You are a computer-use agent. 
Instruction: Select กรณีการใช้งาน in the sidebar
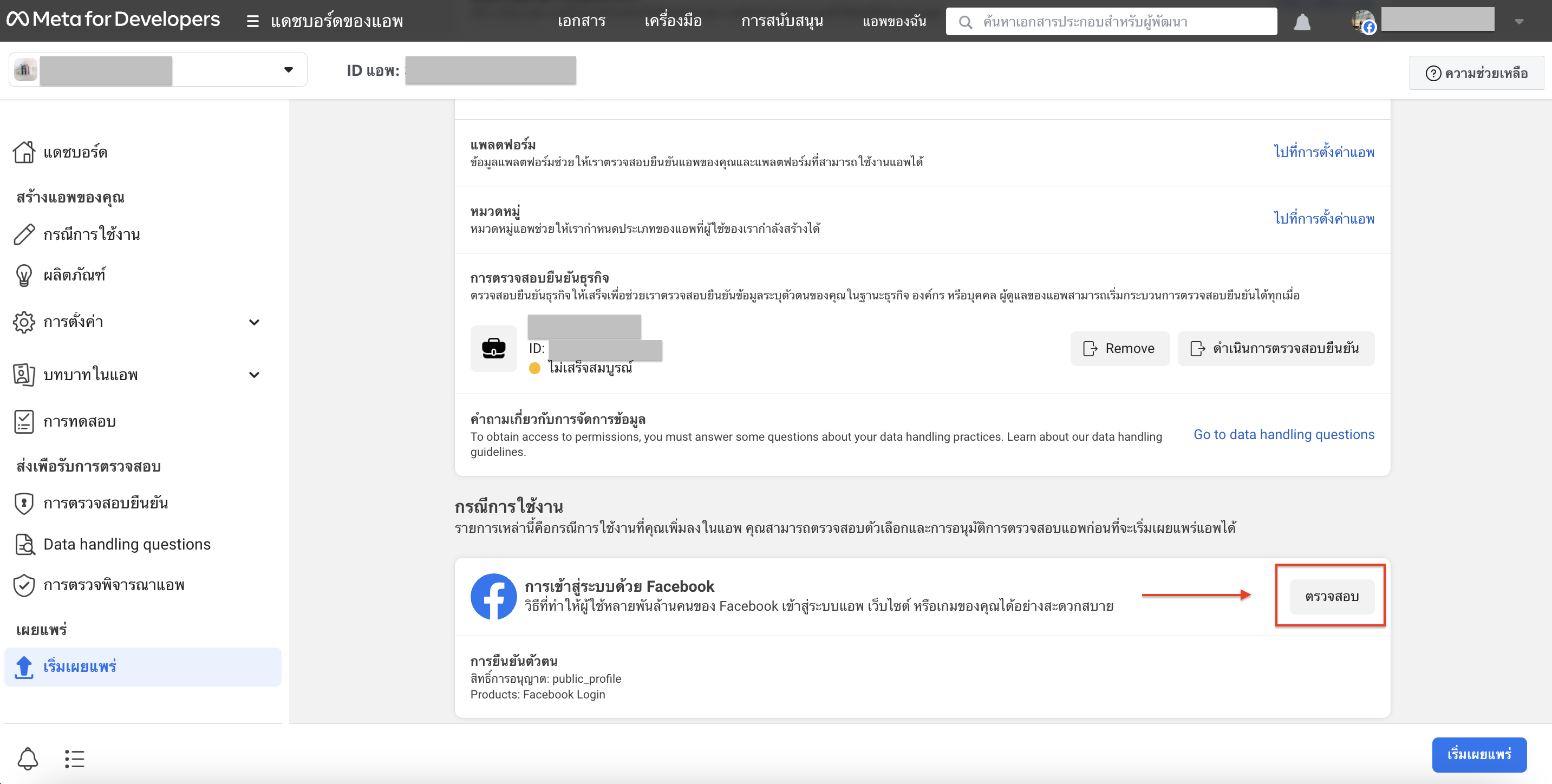tap(92, 234)
